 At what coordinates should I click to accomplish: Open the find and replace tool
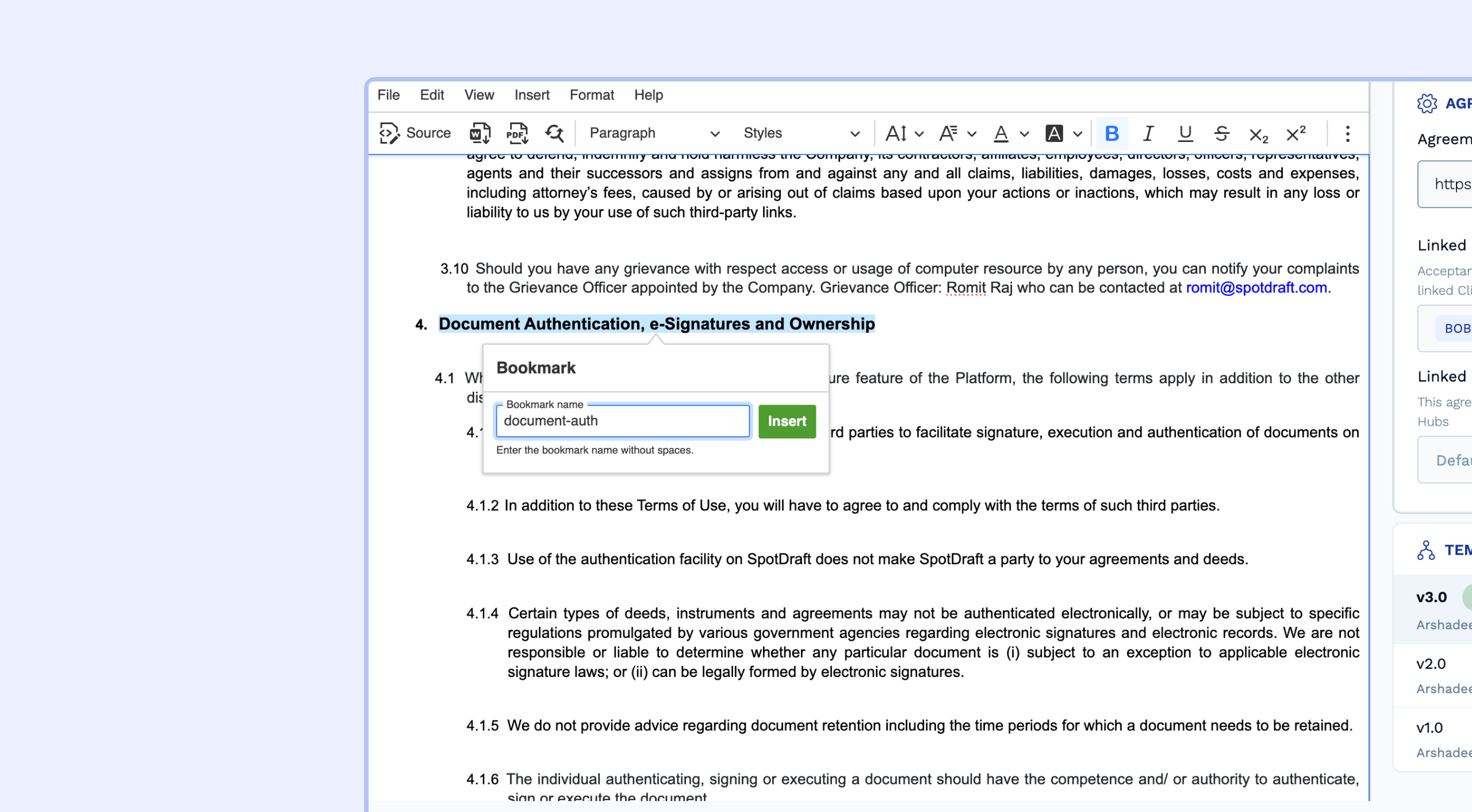554,133
